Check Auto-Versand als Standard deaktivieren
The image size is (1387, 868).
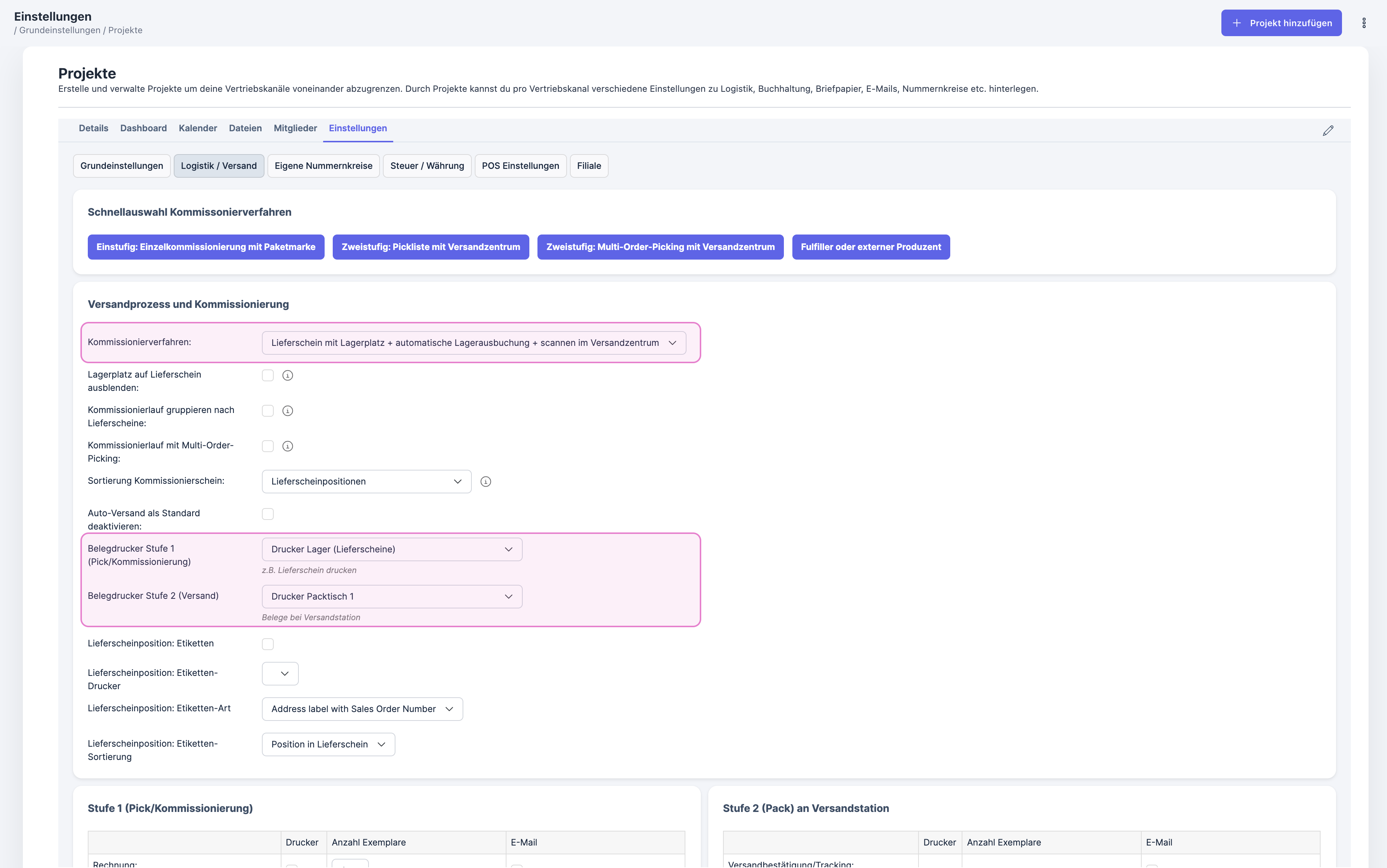pyautogui.click(x=268, y=514)
